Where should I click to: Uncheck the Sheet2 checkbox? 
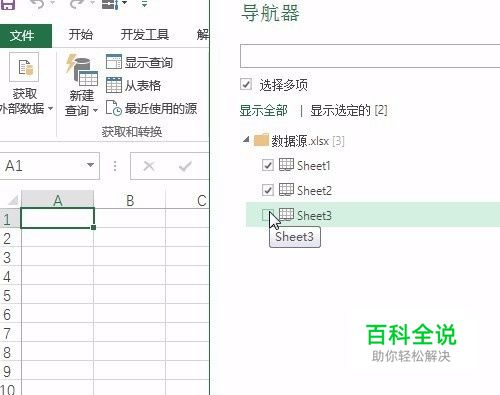point(268,190)
